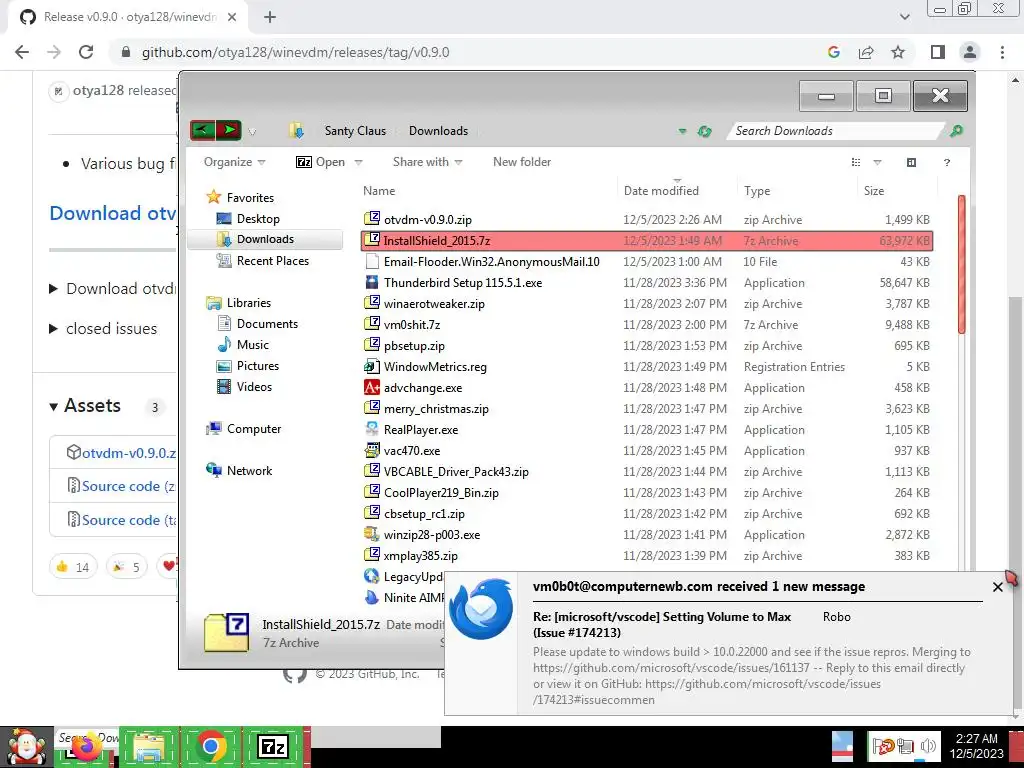Open otvdm-v0.9.0.zip asset link on GitHub
Viewport: 1024px width, 768px height.
(129, 453)
